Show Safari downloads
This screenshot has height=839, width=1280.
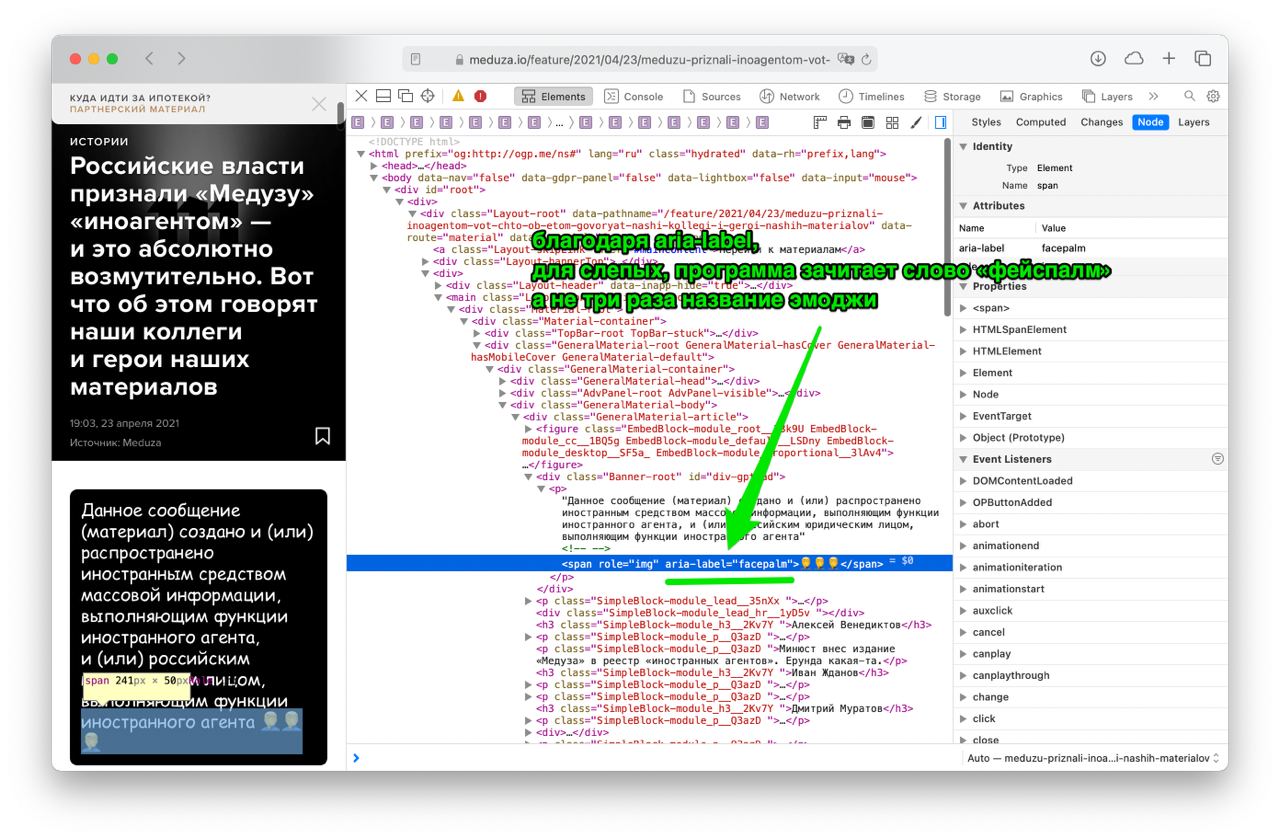[x=1098, y=59]
